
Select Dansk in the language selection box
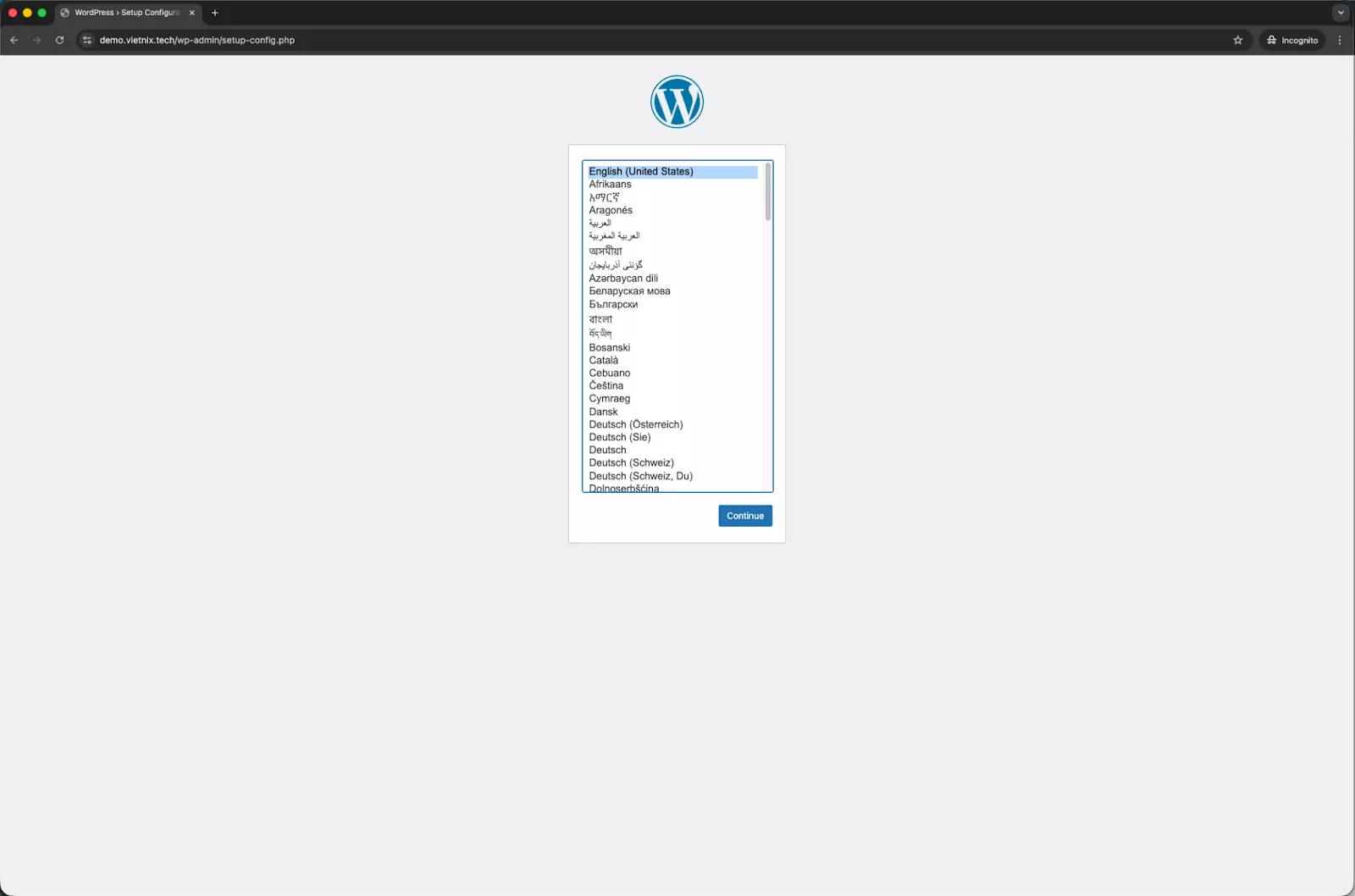tap(603, 412)
